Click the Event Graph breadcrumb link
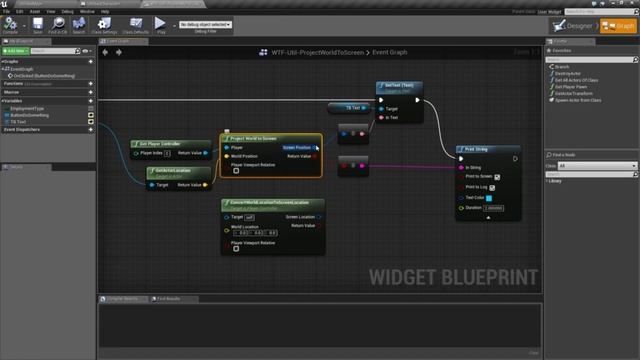 (389, 52)
